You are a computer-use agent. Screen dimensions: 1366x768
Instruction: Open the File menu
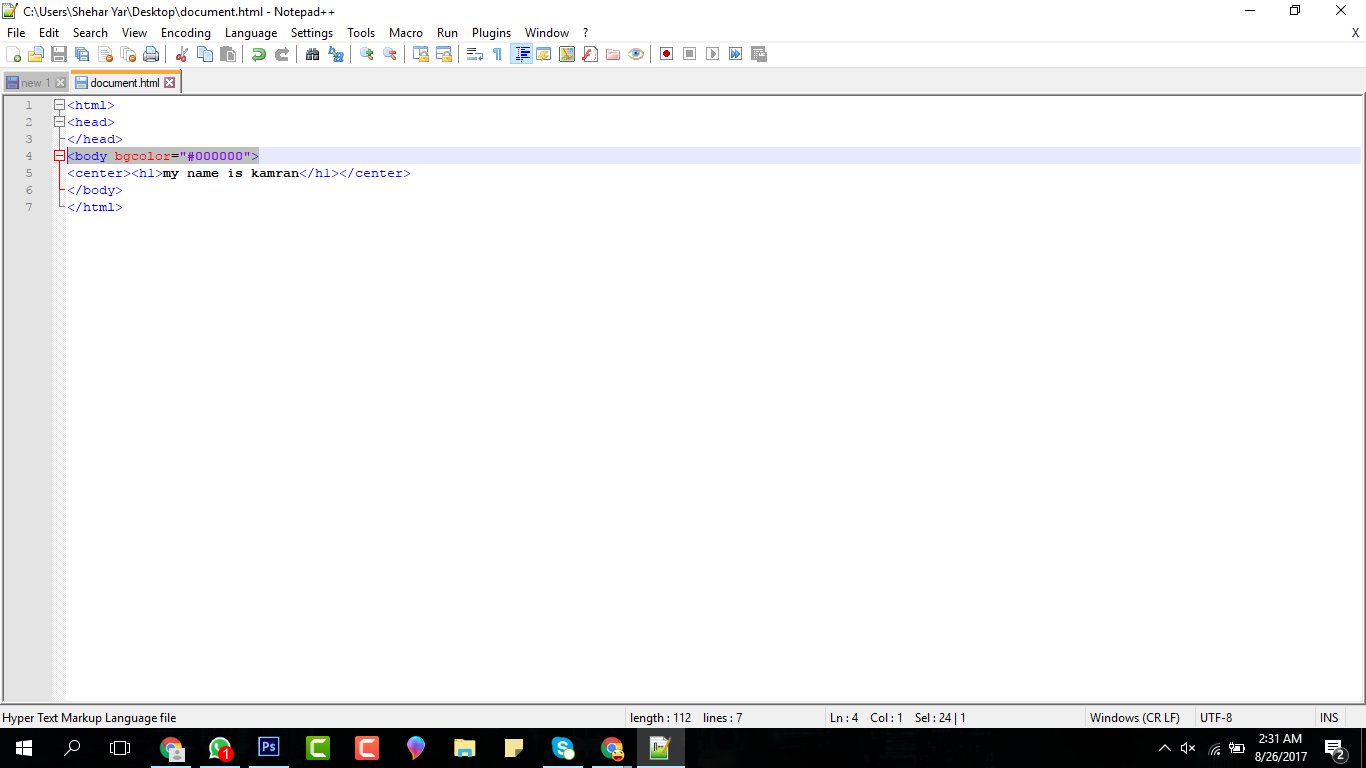pyautogui.click(x=16, y=33)
